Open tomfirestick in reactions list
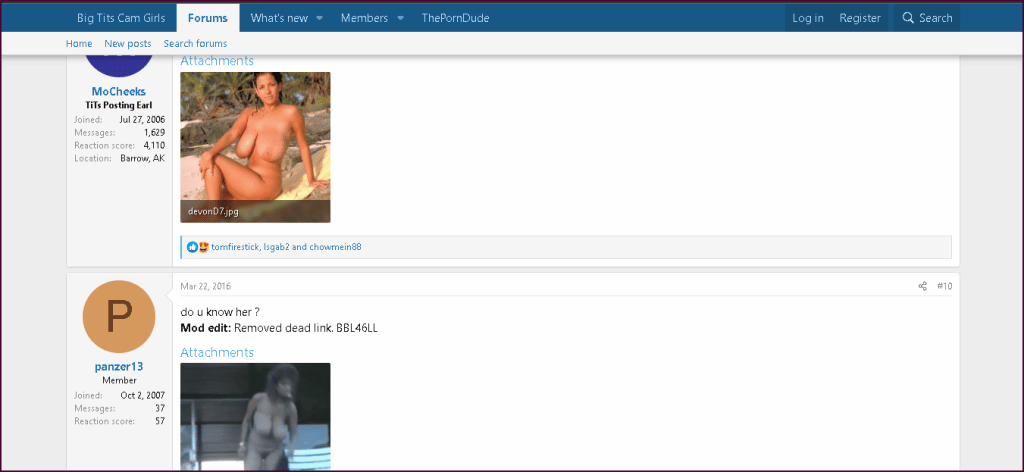 pos(235,247)
